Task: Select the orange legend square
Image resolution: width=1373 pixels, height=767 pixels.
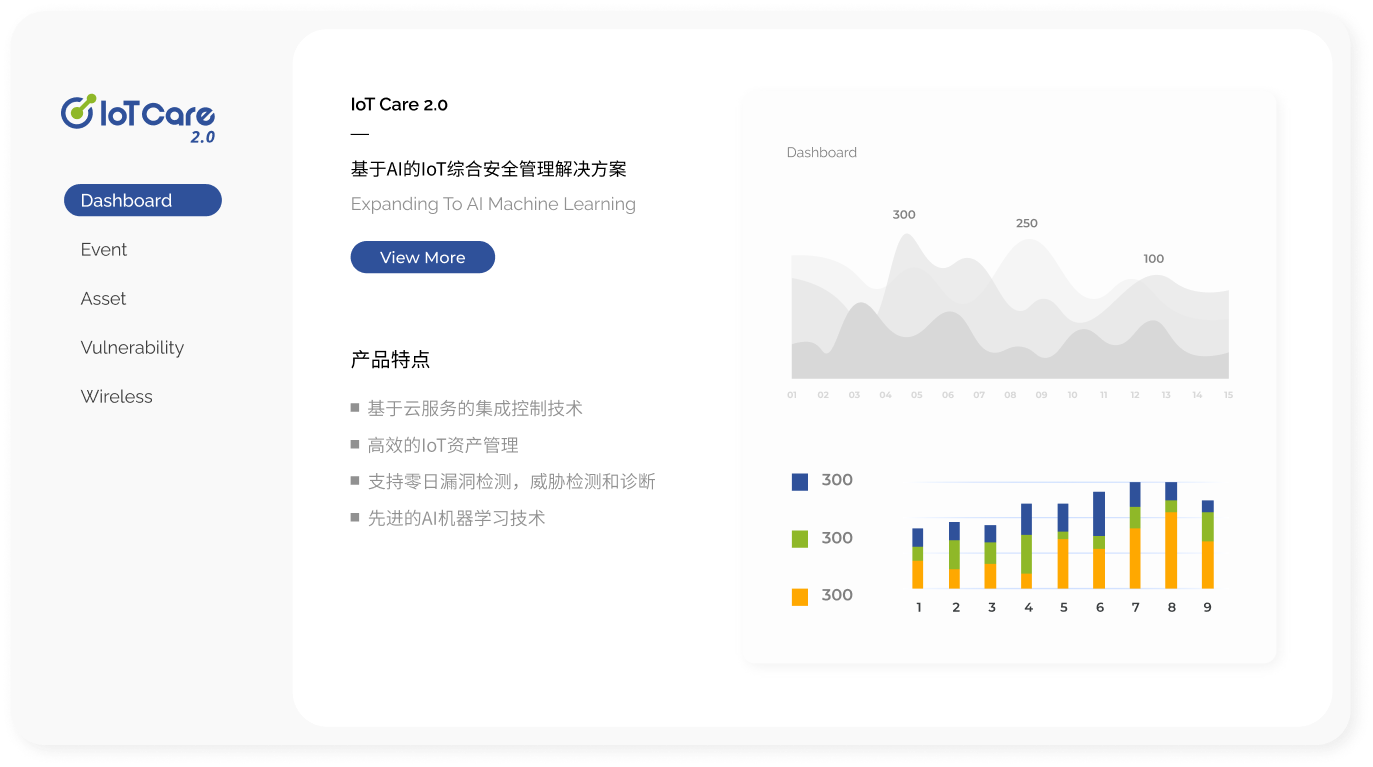Action: click(800, 597)
